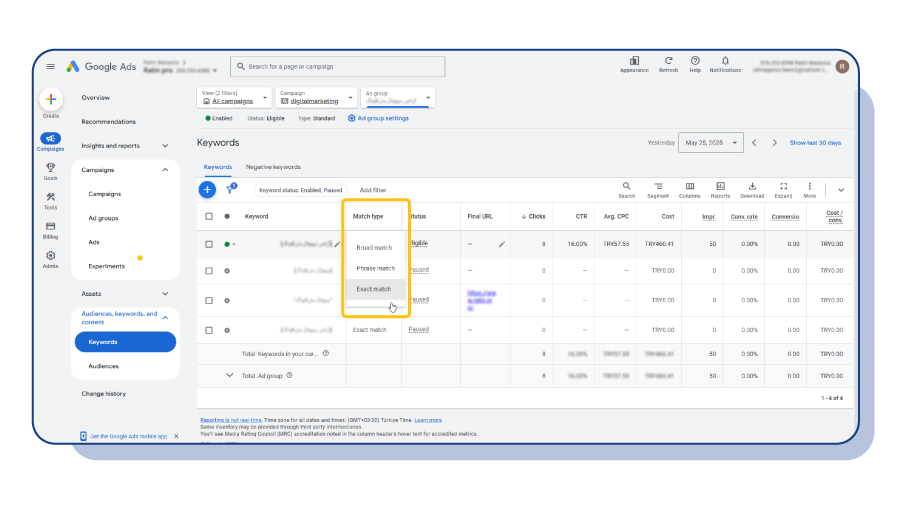Screen dimensions: 900x509
Task: Expand the Total: Ad group row
Action: pos(230,376)
